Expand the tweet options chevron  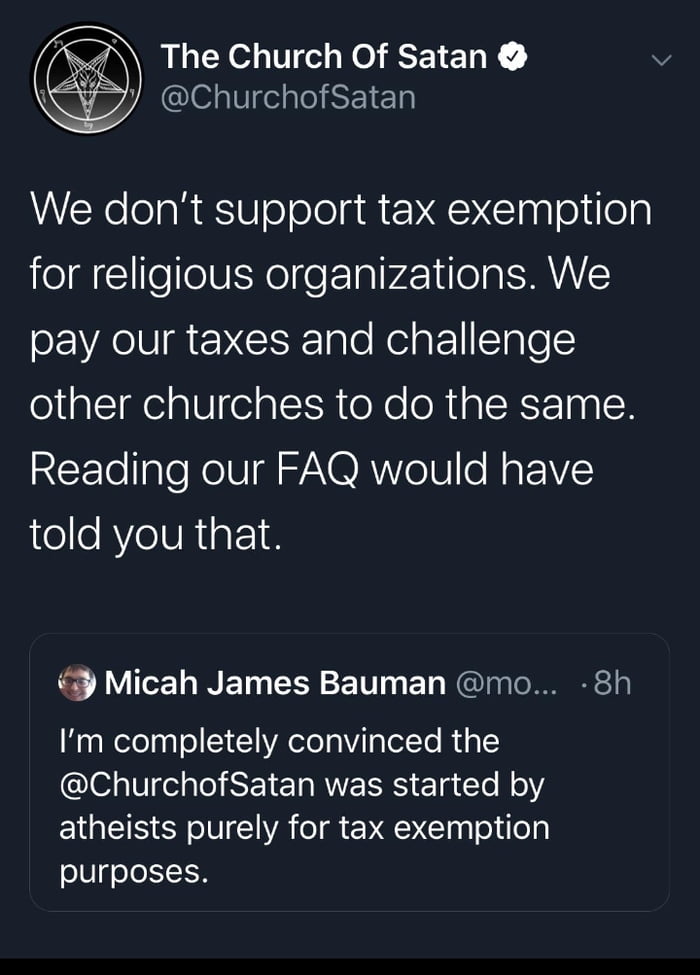[659, 60]
